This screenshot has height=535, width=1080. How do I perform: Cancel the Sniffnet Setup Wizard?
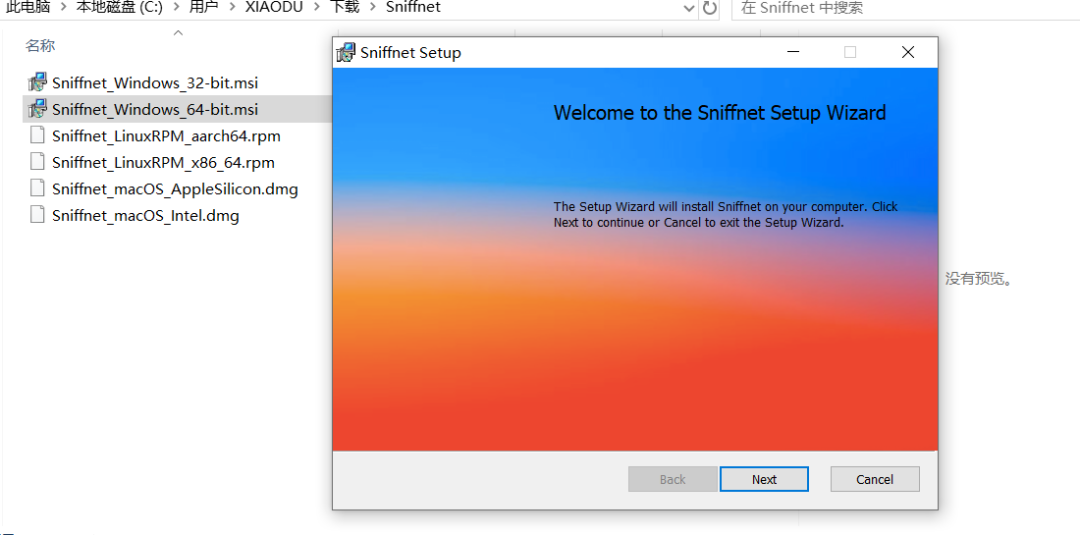tap(874, 479)
